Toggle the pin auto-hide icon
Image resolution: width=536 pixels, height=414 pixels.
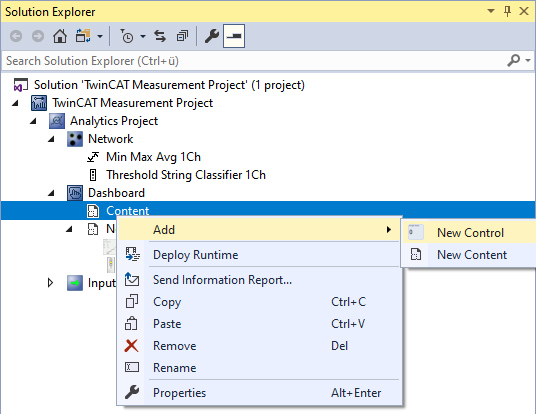tap(508, 11)
